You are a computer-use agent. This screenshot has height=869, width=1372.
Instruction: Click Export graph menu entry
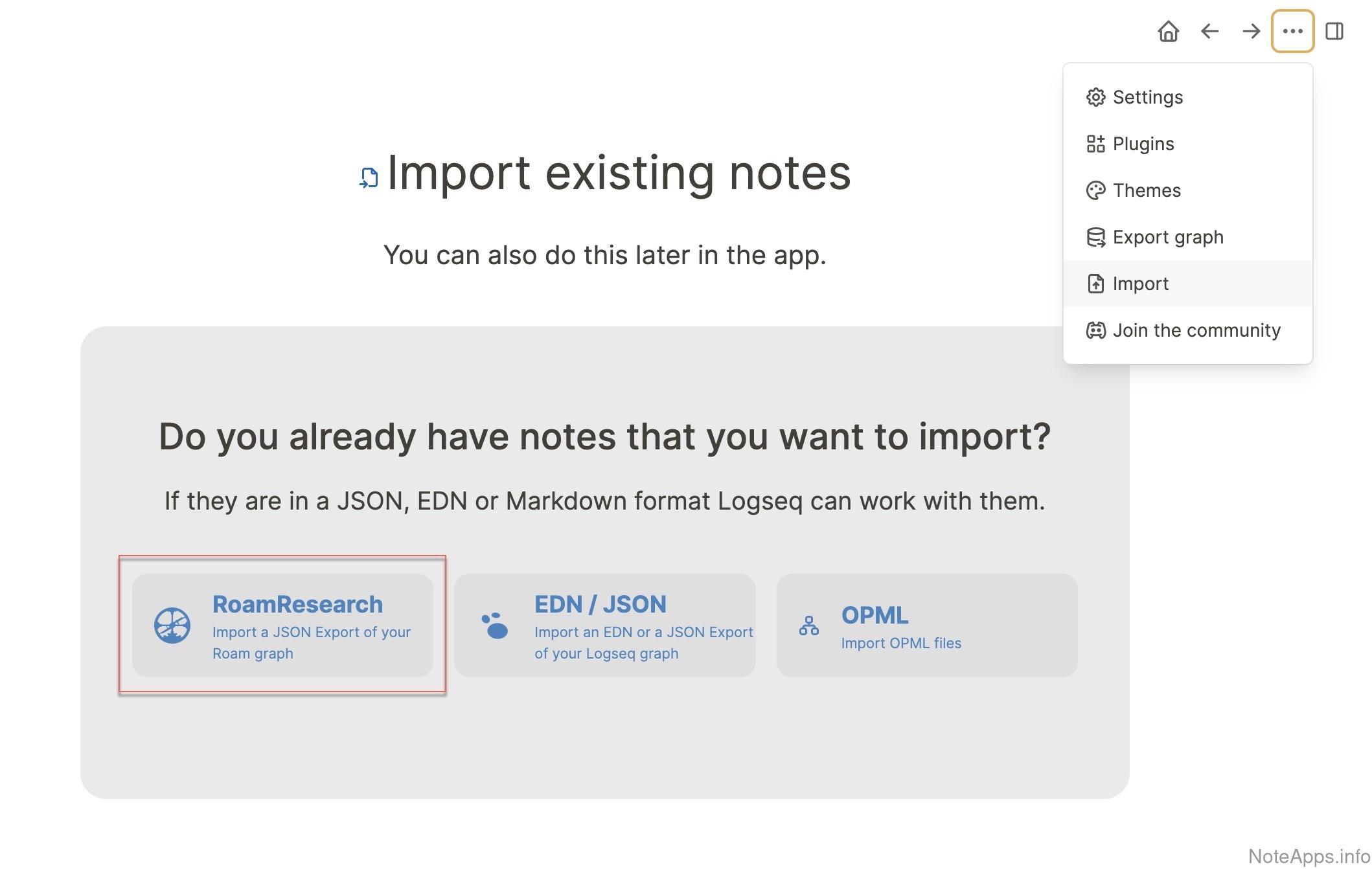[1167, 237]
